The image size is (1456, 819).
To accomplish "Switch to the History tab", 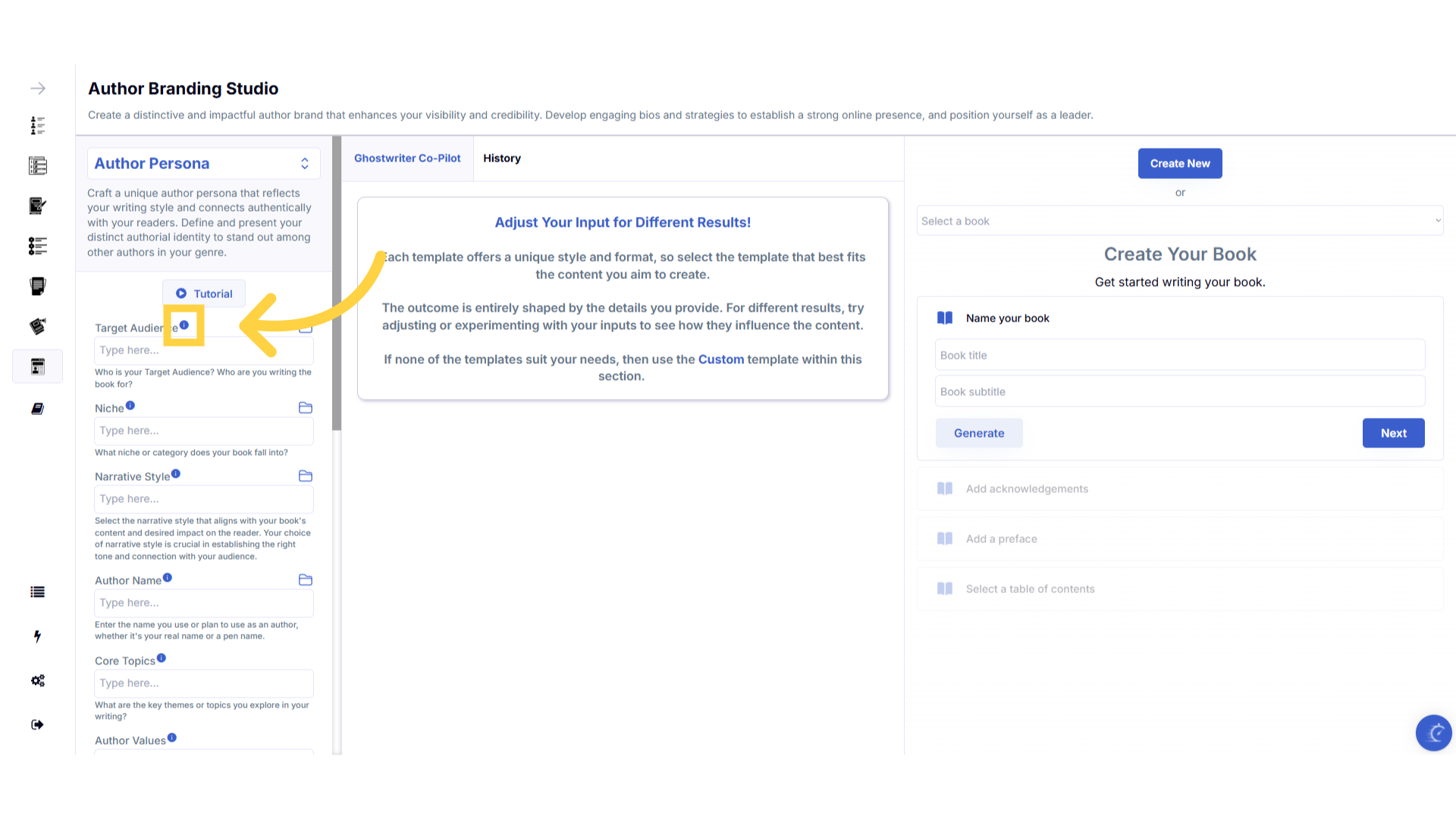I will tap(502, 158).
